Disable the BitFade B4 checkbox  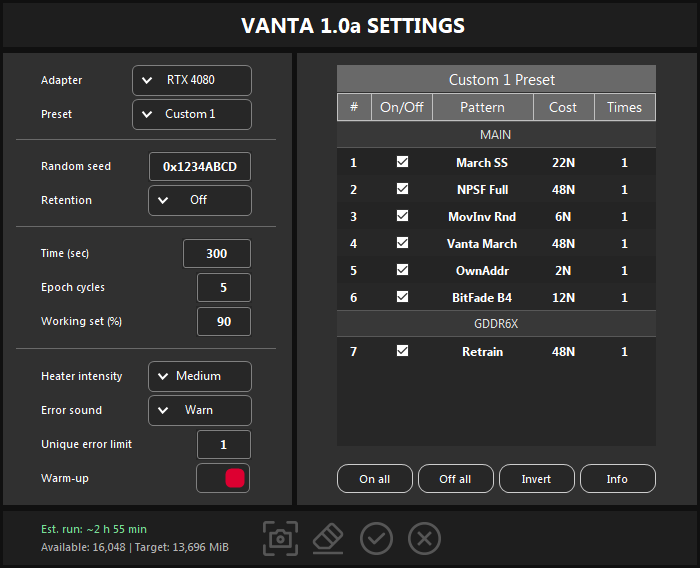[x=402, y=297]
